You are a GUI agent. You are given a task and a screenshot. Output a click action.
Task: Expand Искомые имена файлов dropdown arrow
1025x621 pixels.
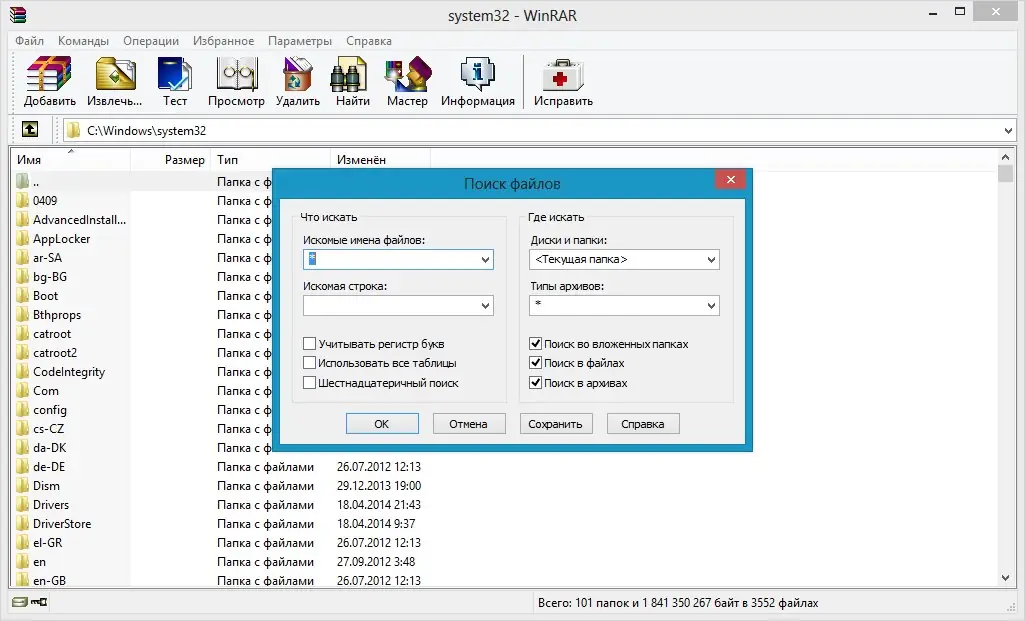485,260
